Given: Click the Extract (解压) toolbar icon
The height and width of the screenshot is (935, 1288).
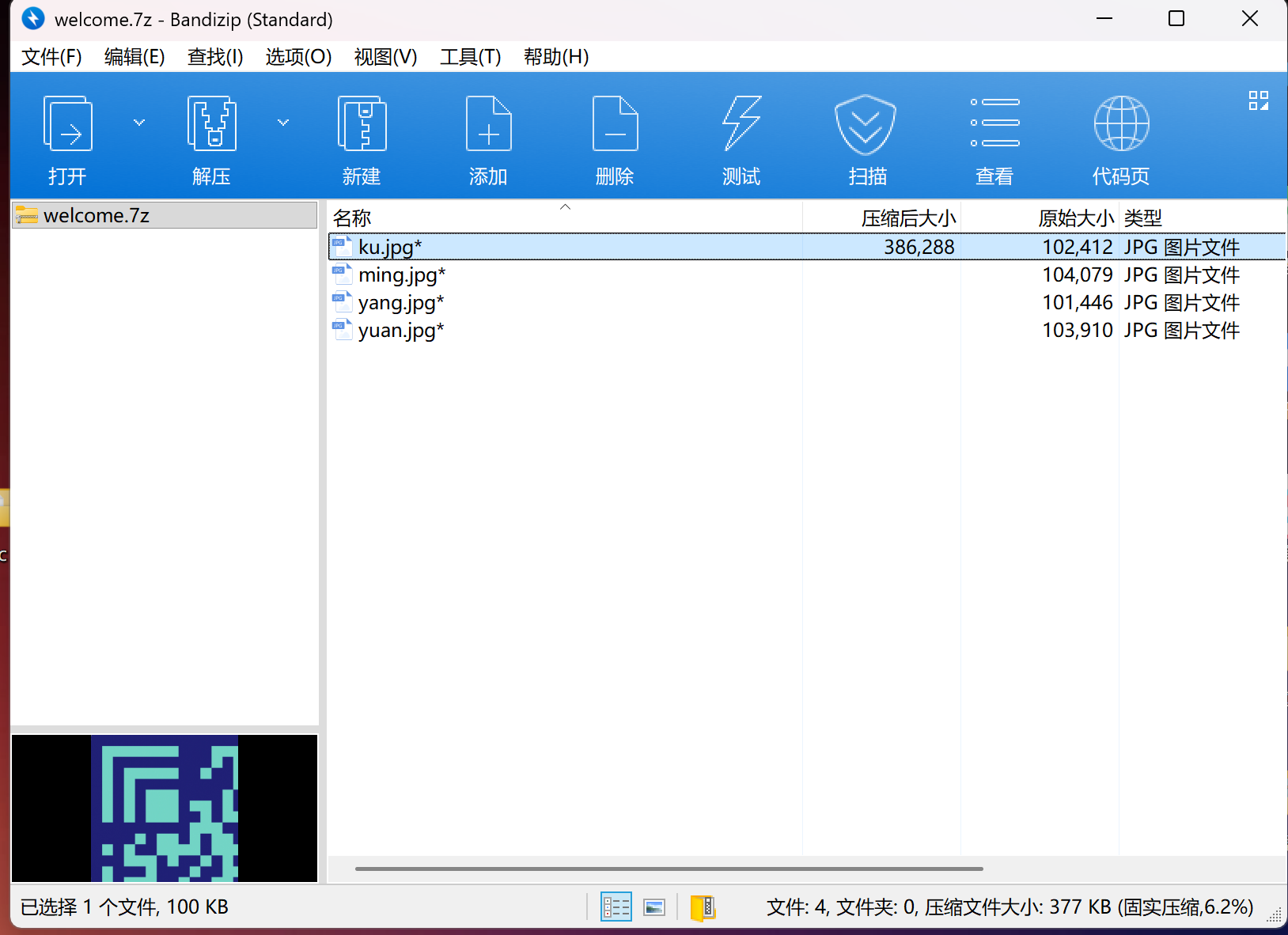Looking at the screenshot, I should click(x=211, y=123).
